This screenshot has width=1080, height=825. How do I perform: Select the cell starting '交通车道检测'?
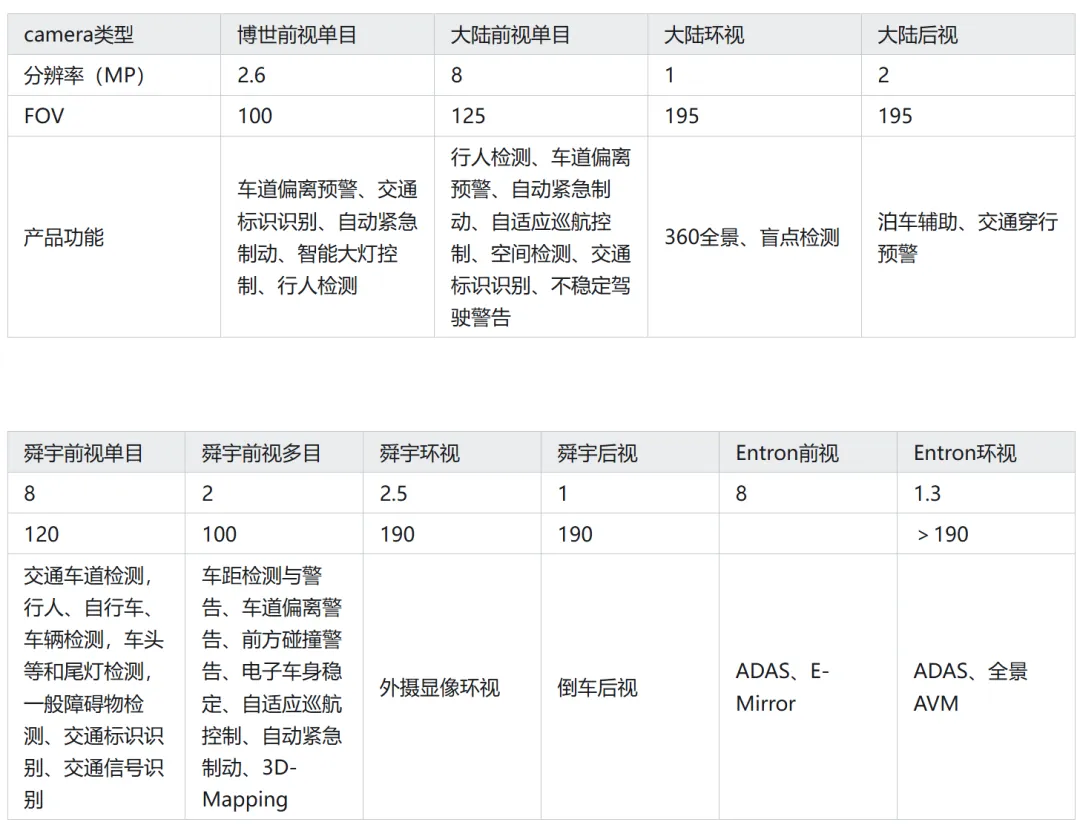[x=96, y=687]
